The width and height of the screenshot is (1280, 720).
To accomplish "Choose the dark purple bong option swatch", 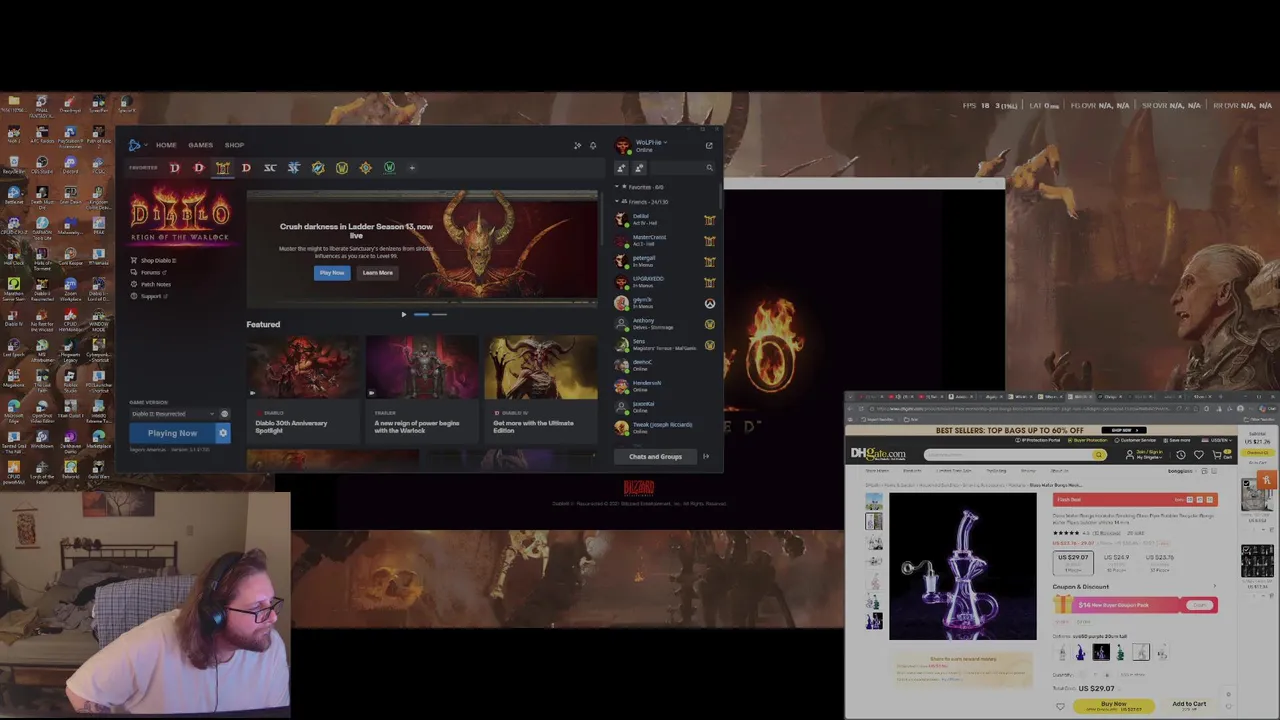I will (x=1100, y=653).
